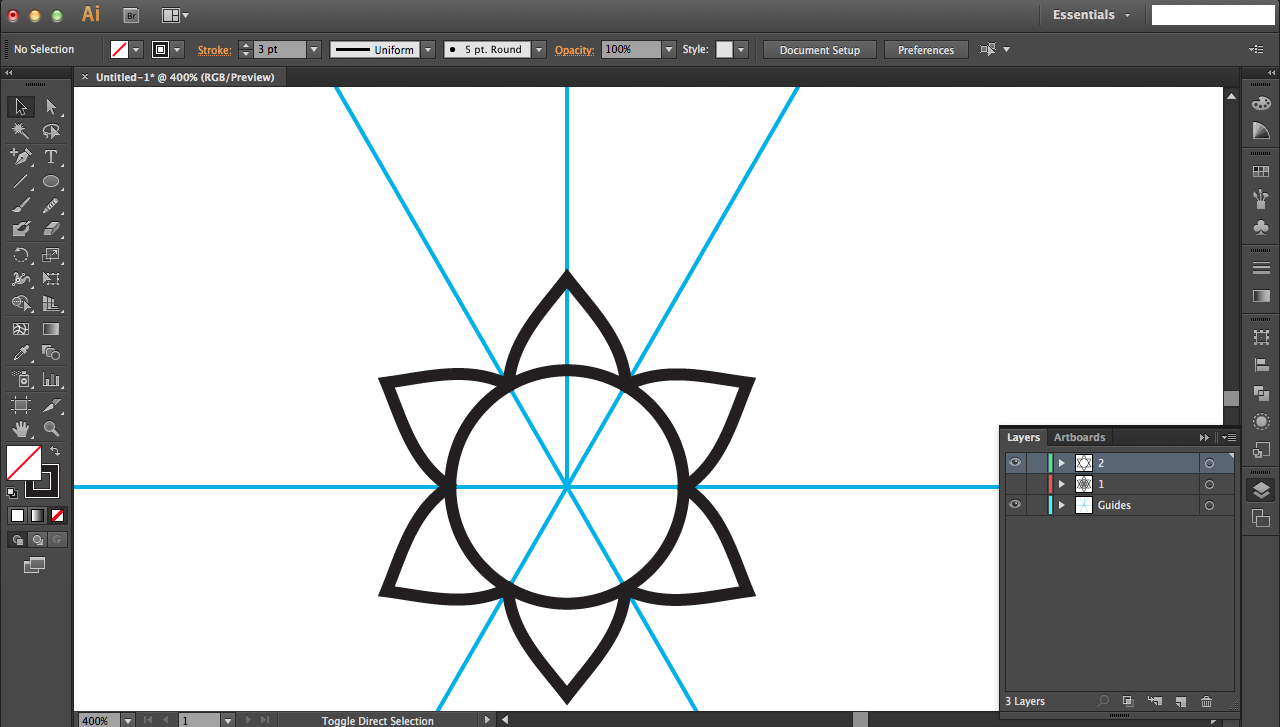The height and width of the screenshot is (727, 1280).
Task: Hide the Guides layer eye icon
Action: tap(1015, 505)
